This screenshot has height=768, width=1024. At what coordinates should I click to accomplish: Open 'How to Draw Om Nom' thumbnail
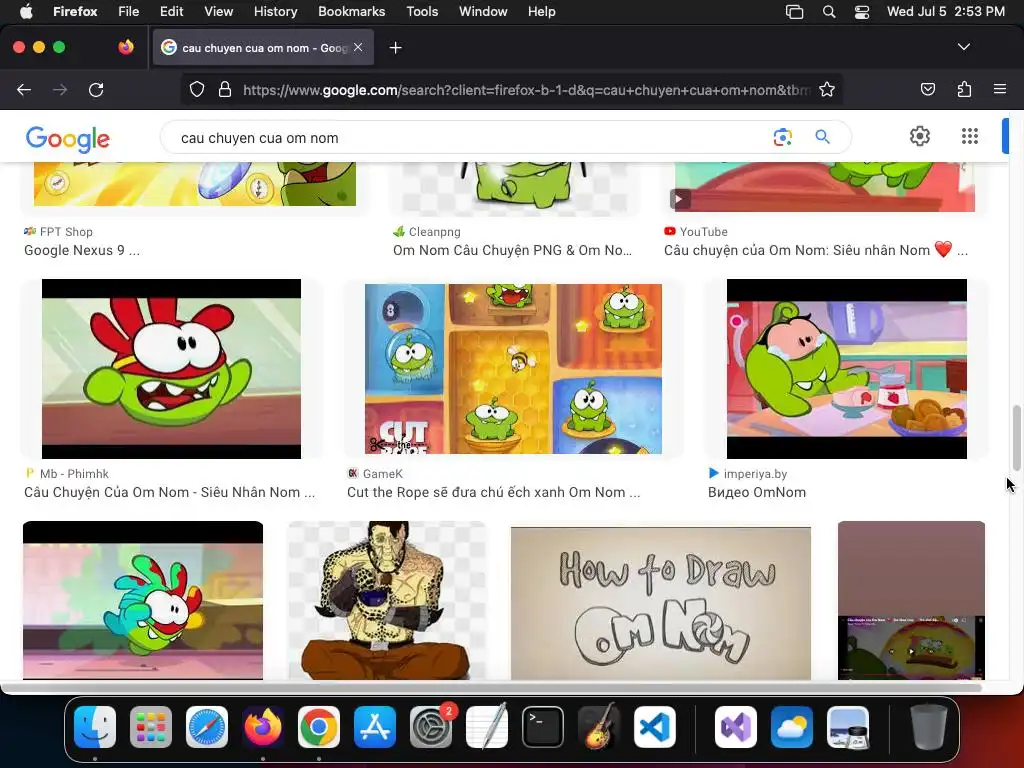(661, 603)
